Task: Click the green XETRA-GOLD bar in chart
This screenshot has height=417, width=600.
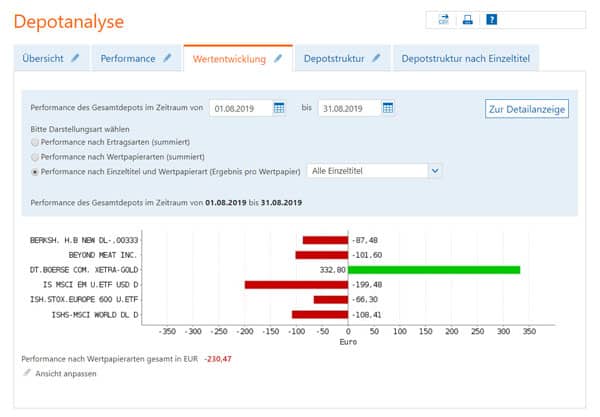Action: [434, 270]
